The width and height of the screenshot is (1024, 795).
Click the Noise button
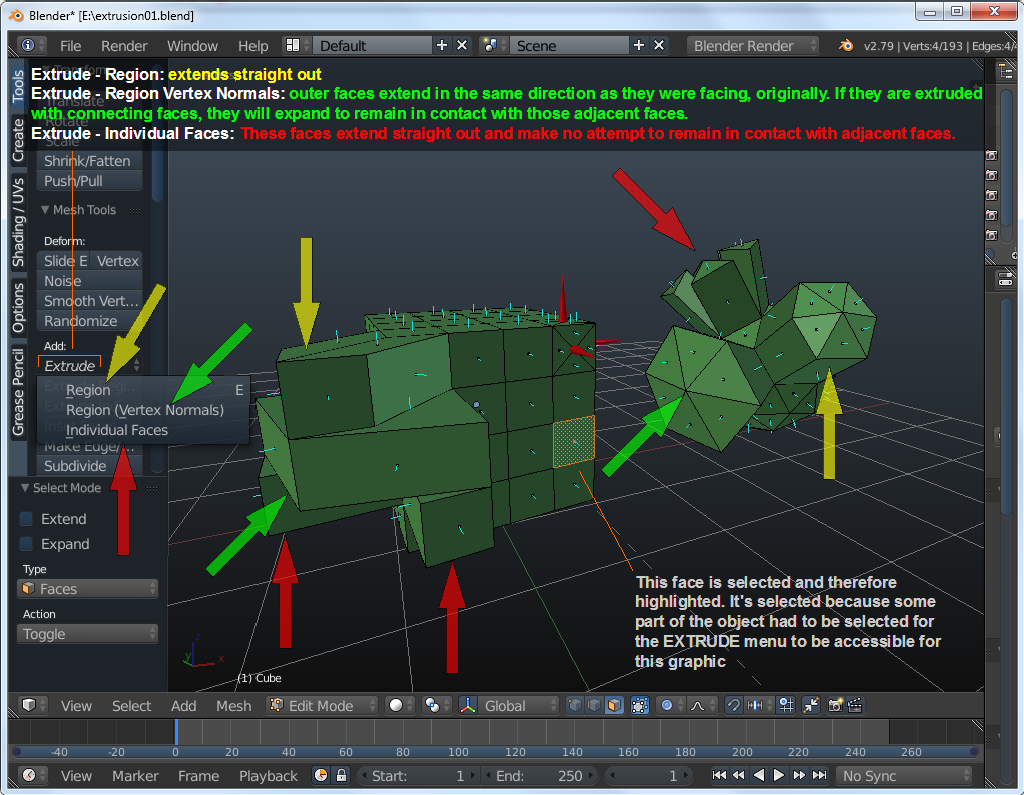tap(90, 281)
